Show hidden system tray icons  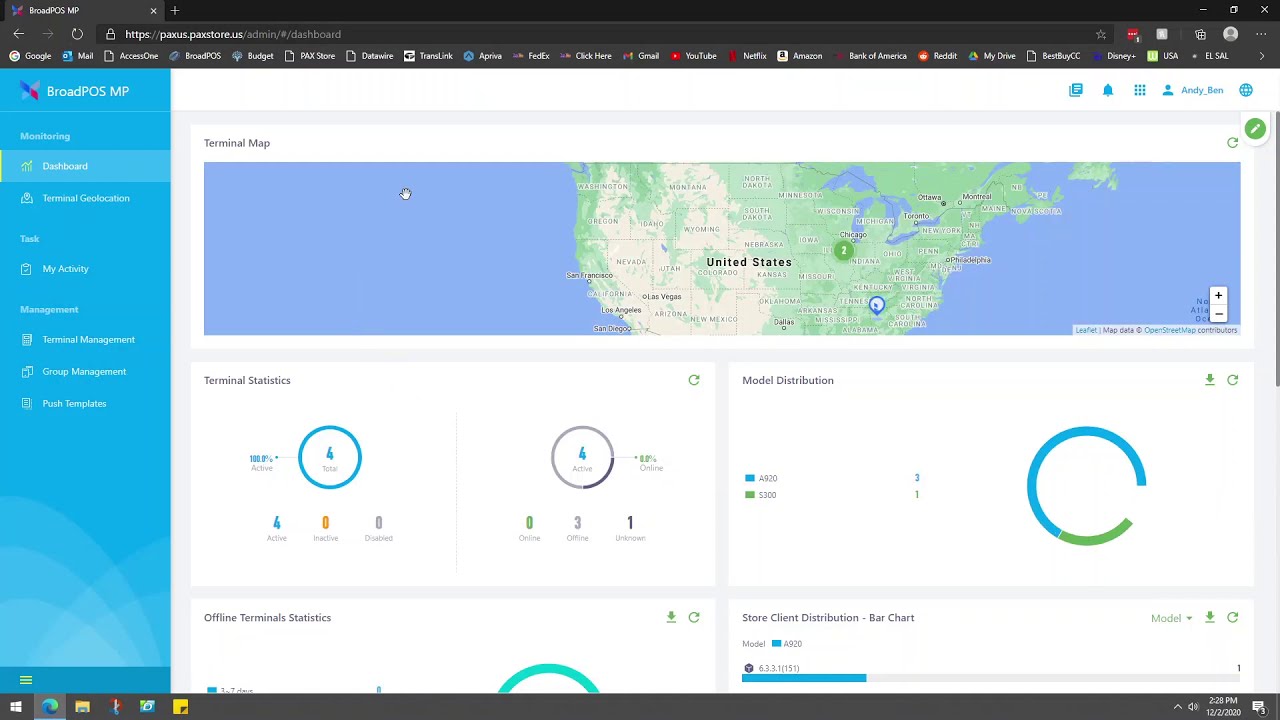coord(1177,707)
